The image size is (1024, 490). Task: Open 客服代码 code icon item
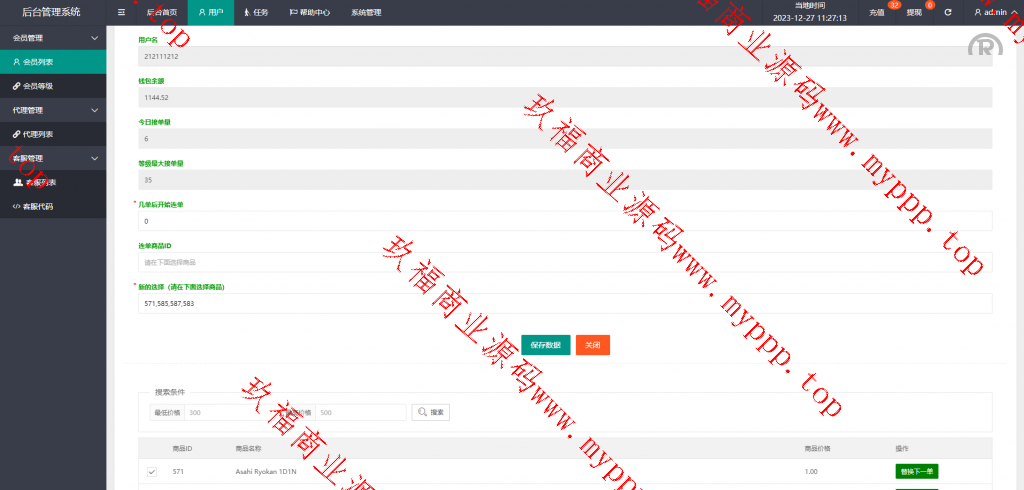38,206
